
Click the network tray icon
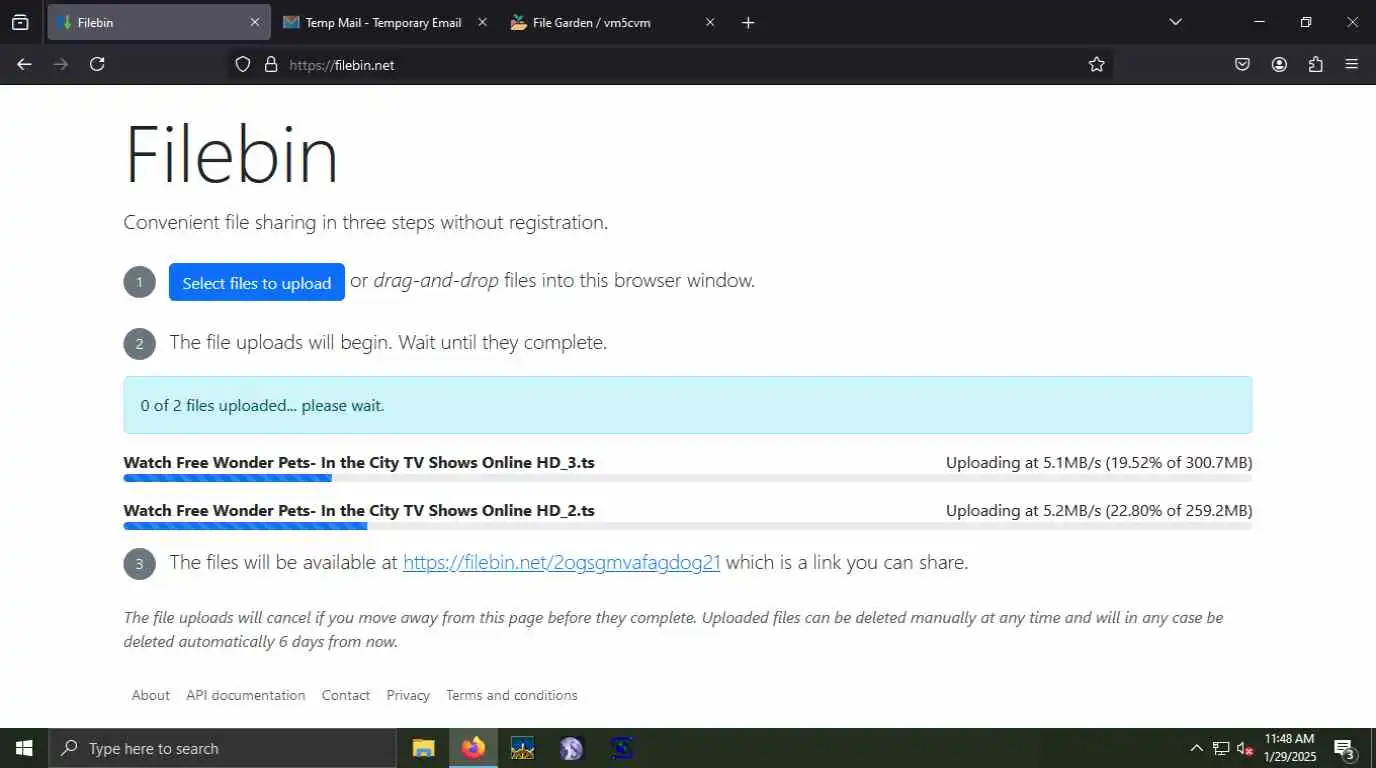click(1221, 748)
